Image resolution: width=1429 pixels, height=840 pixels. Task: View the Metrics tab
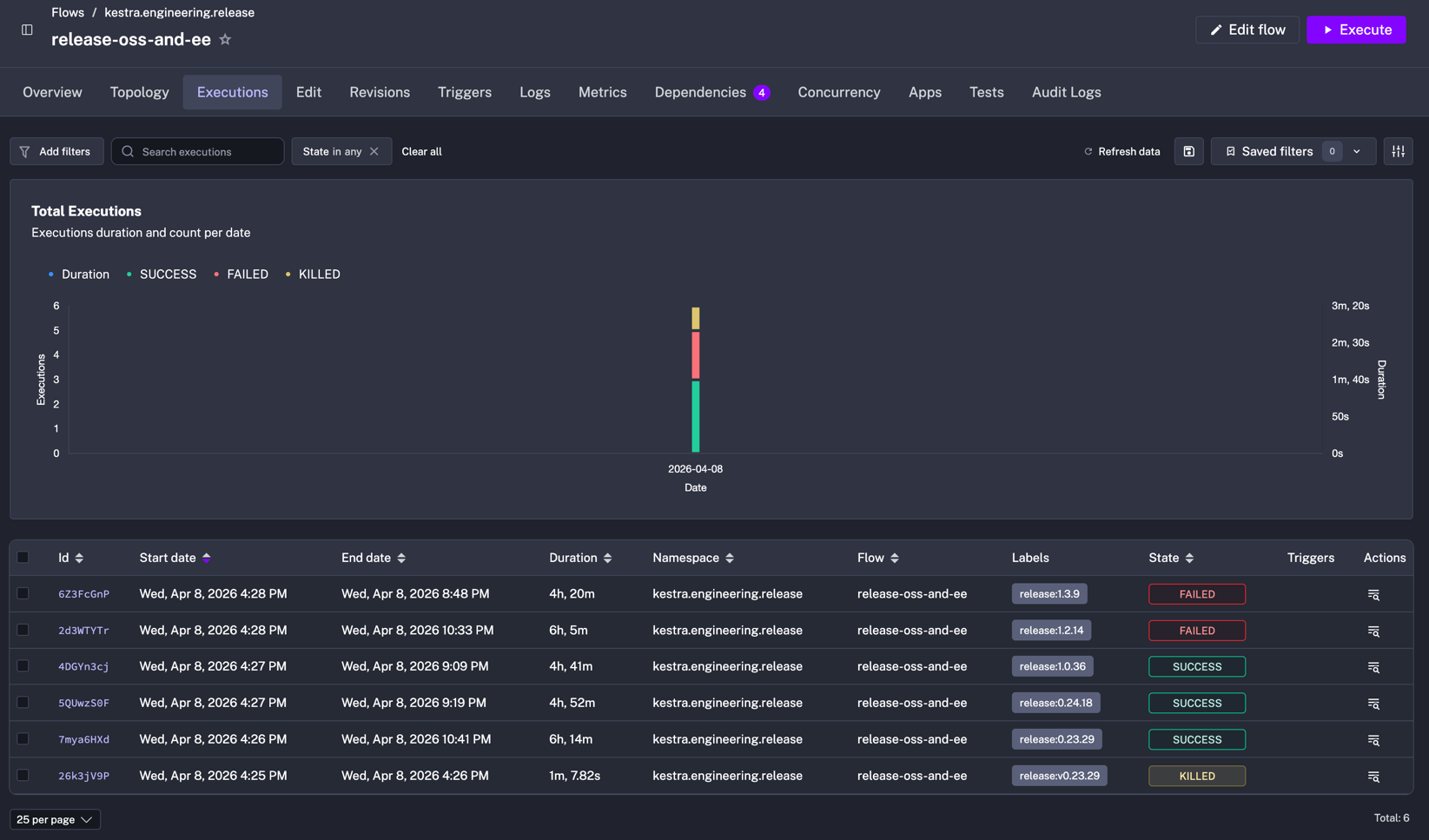coord(603,92)
